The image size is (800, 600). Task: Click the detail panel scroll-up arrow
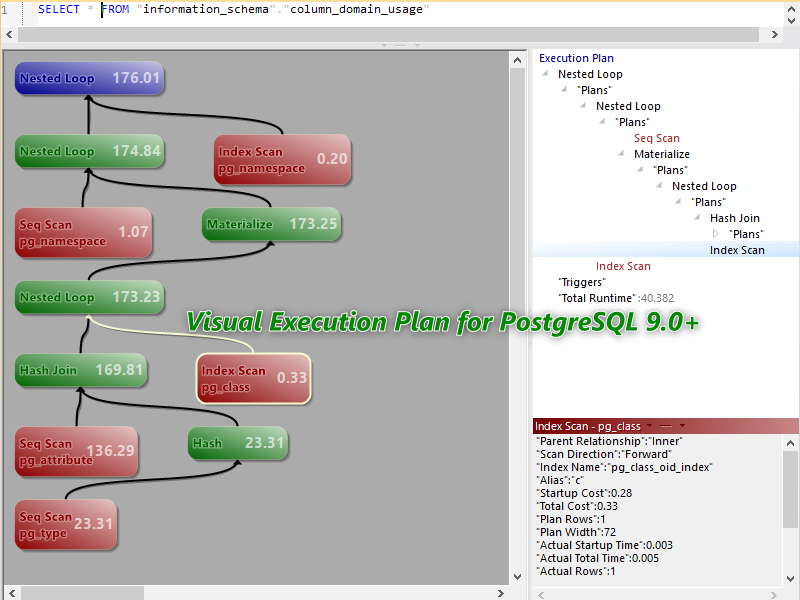(790, 443)
